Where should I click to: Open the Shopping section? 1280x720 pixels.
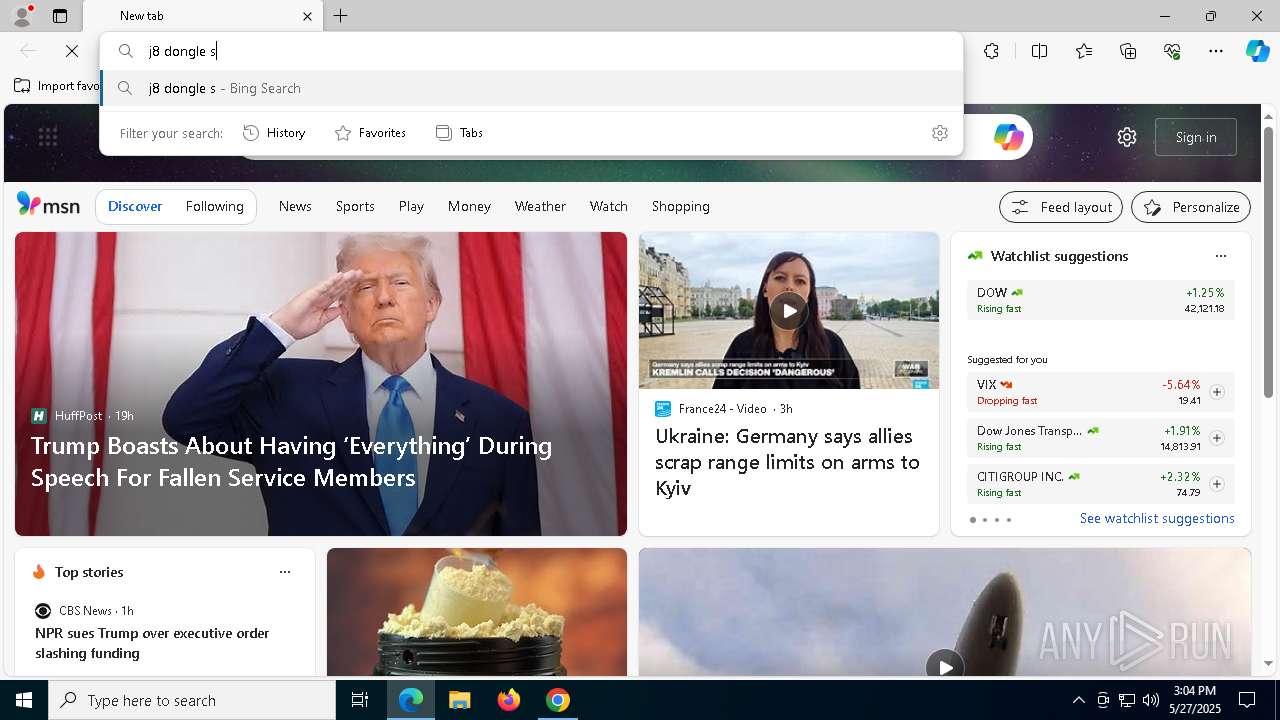(681, 206)
